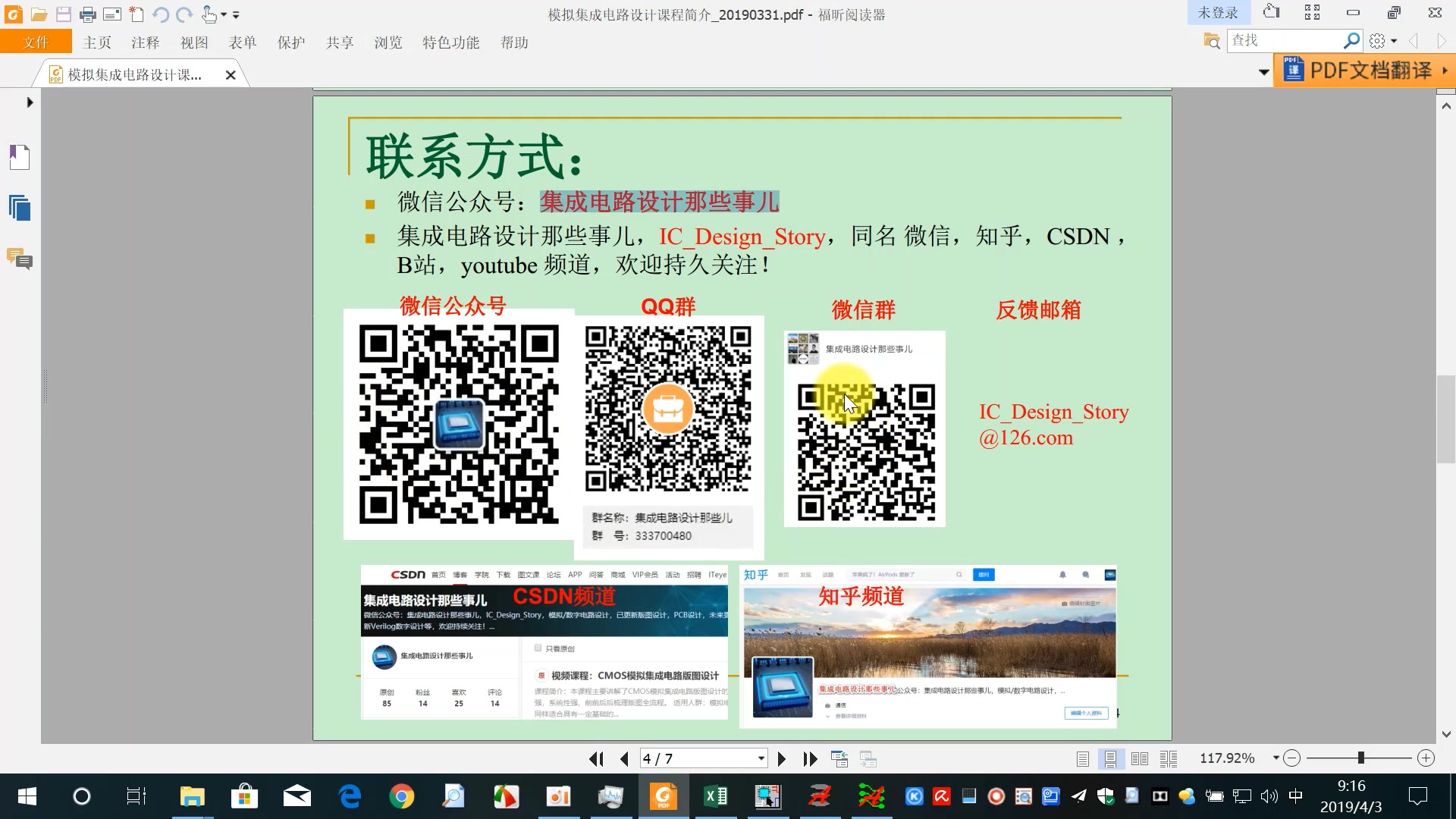This screenshot has width=1456, height=819.
Task: Open the comments panel icon
Action: coord(20,259)
